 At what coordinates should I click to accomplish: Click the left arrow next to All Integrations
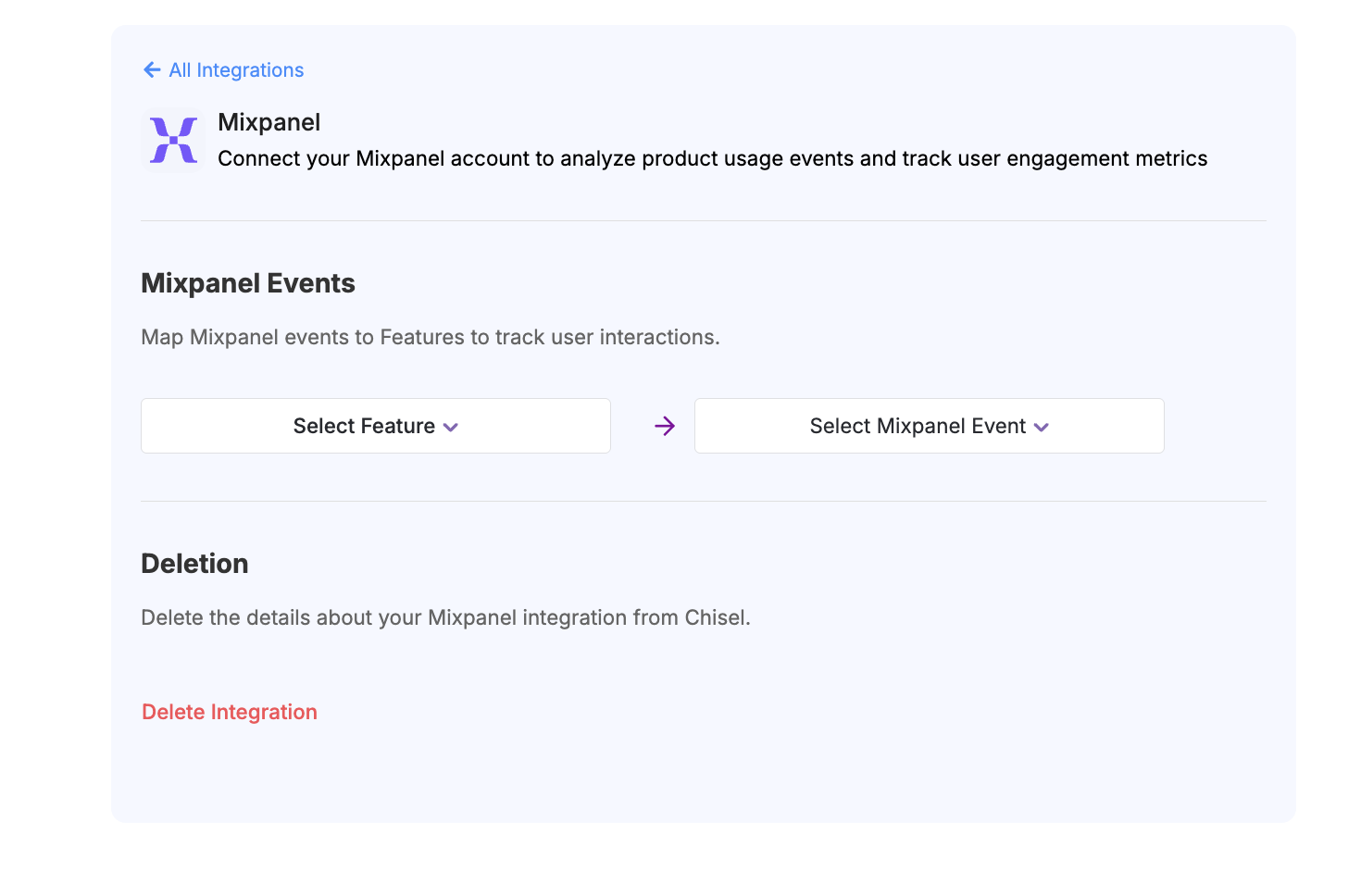click(152, 69)
